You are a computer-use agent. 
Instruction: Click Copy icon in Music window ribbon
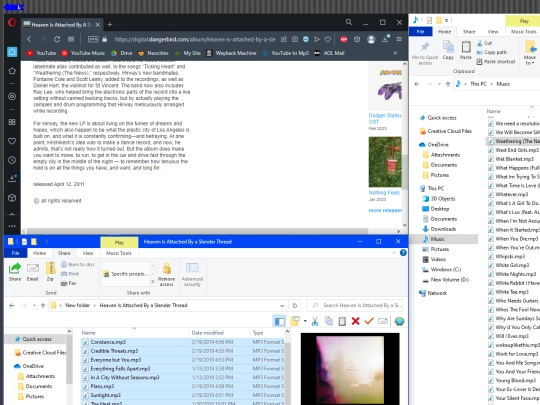tap(448, 50)
